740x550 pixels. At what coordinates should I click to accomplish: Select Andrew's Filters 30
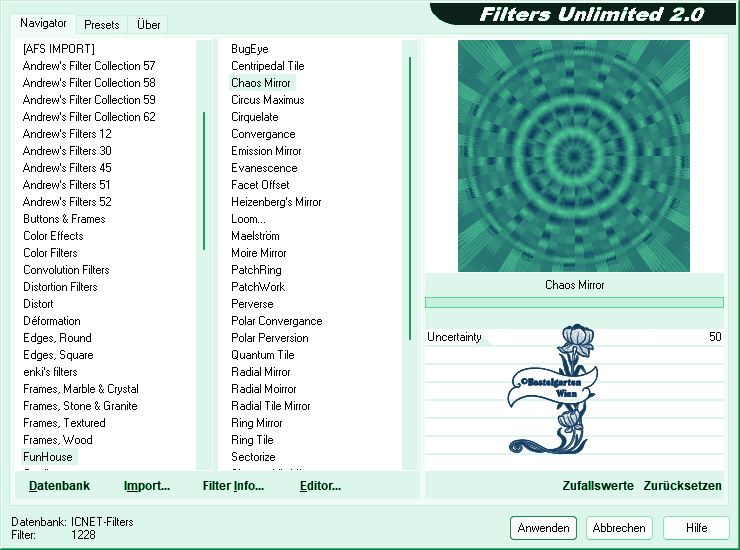pyautogui.click(x=67, y=151)
